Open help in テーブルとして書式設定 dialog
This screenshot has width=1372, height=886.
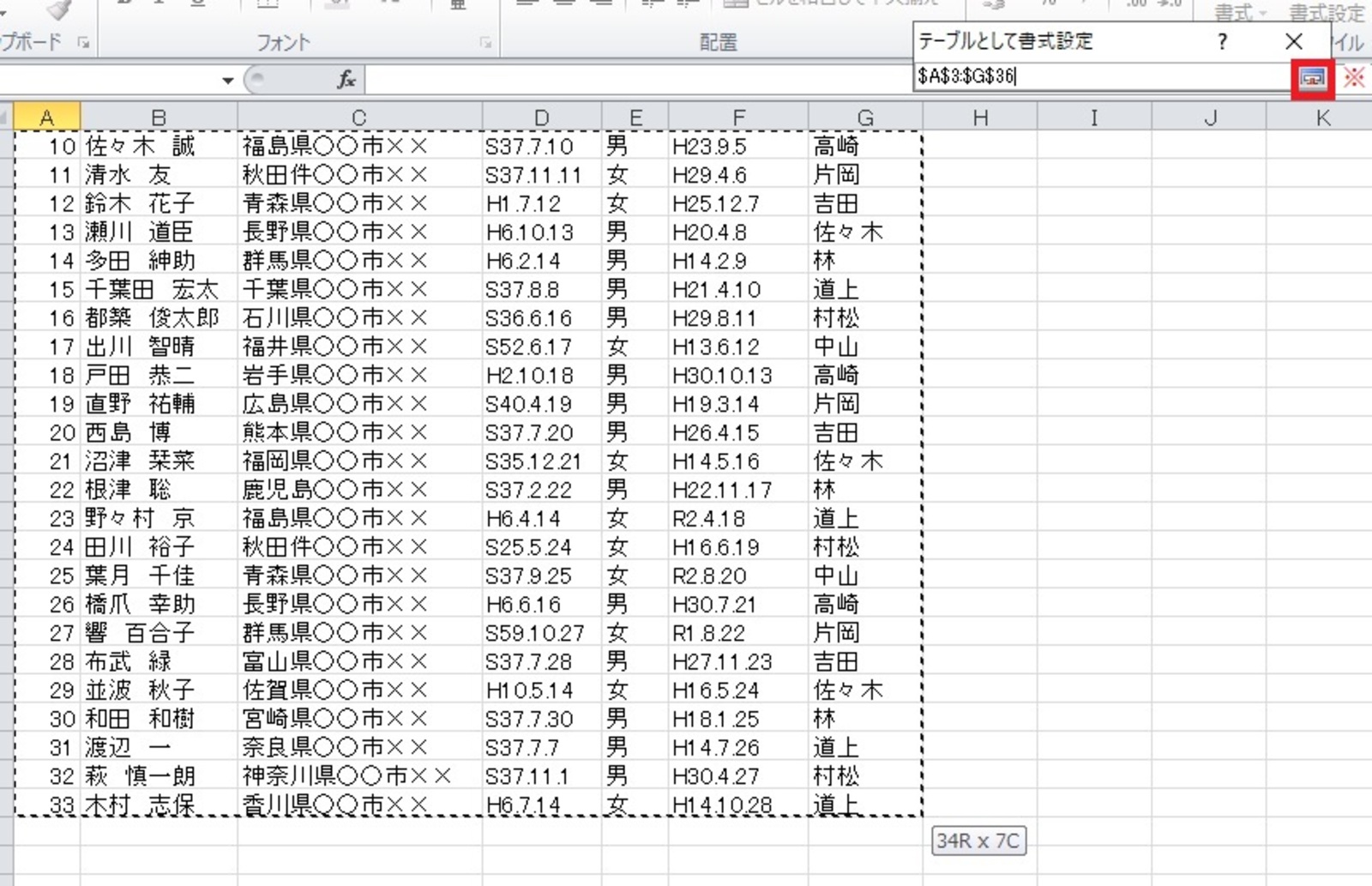1222,41
